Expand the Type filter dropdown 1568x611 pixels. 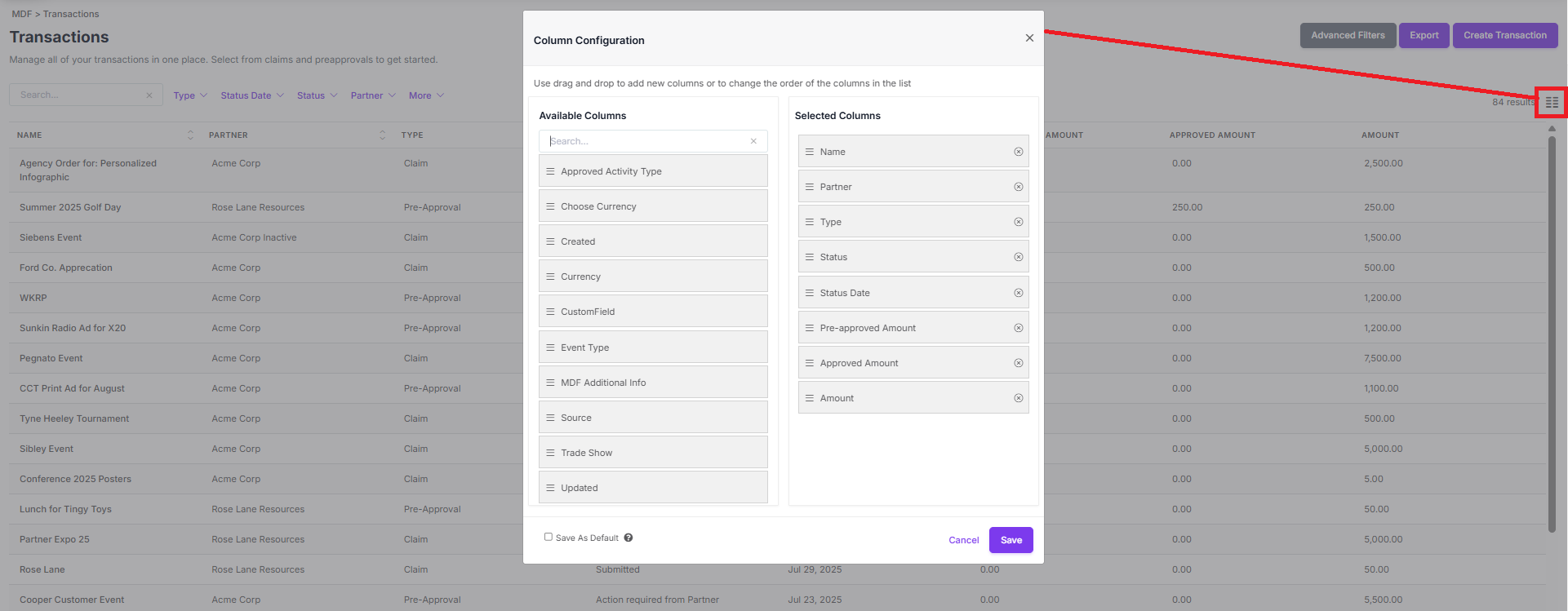190,95
